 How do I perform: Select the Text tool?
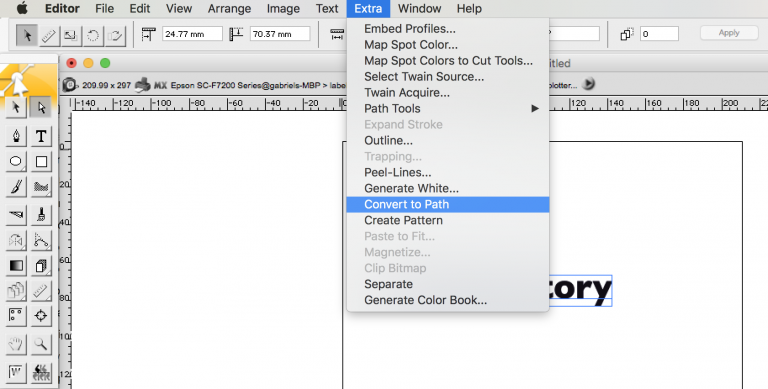tap(41, 136)
